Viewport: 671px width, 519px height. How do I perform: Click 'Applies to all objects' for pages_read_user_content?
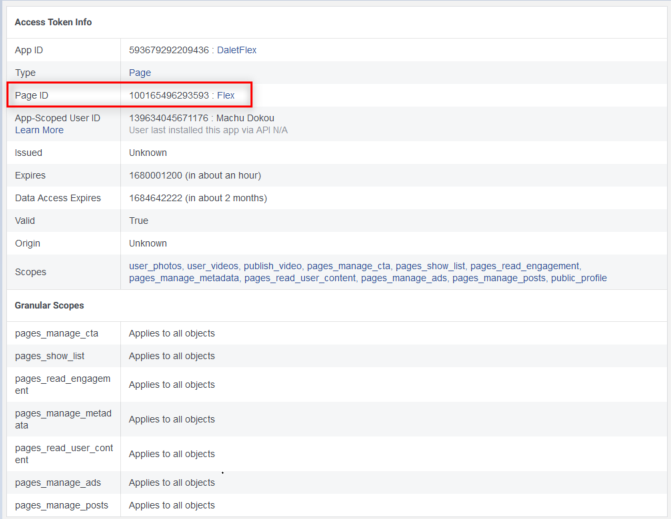[x=172, y=454]
